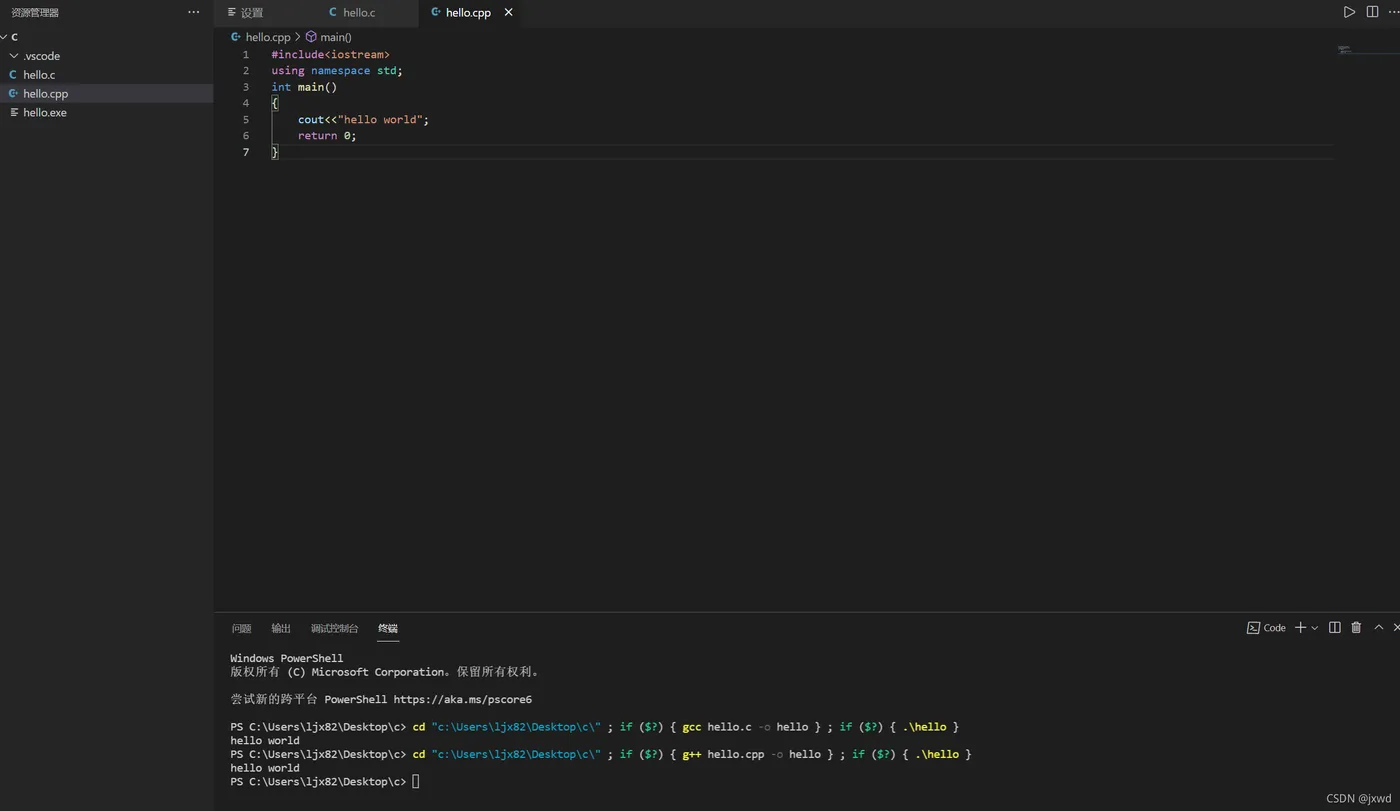Click the 资源管理器 Explorer title

35,13
